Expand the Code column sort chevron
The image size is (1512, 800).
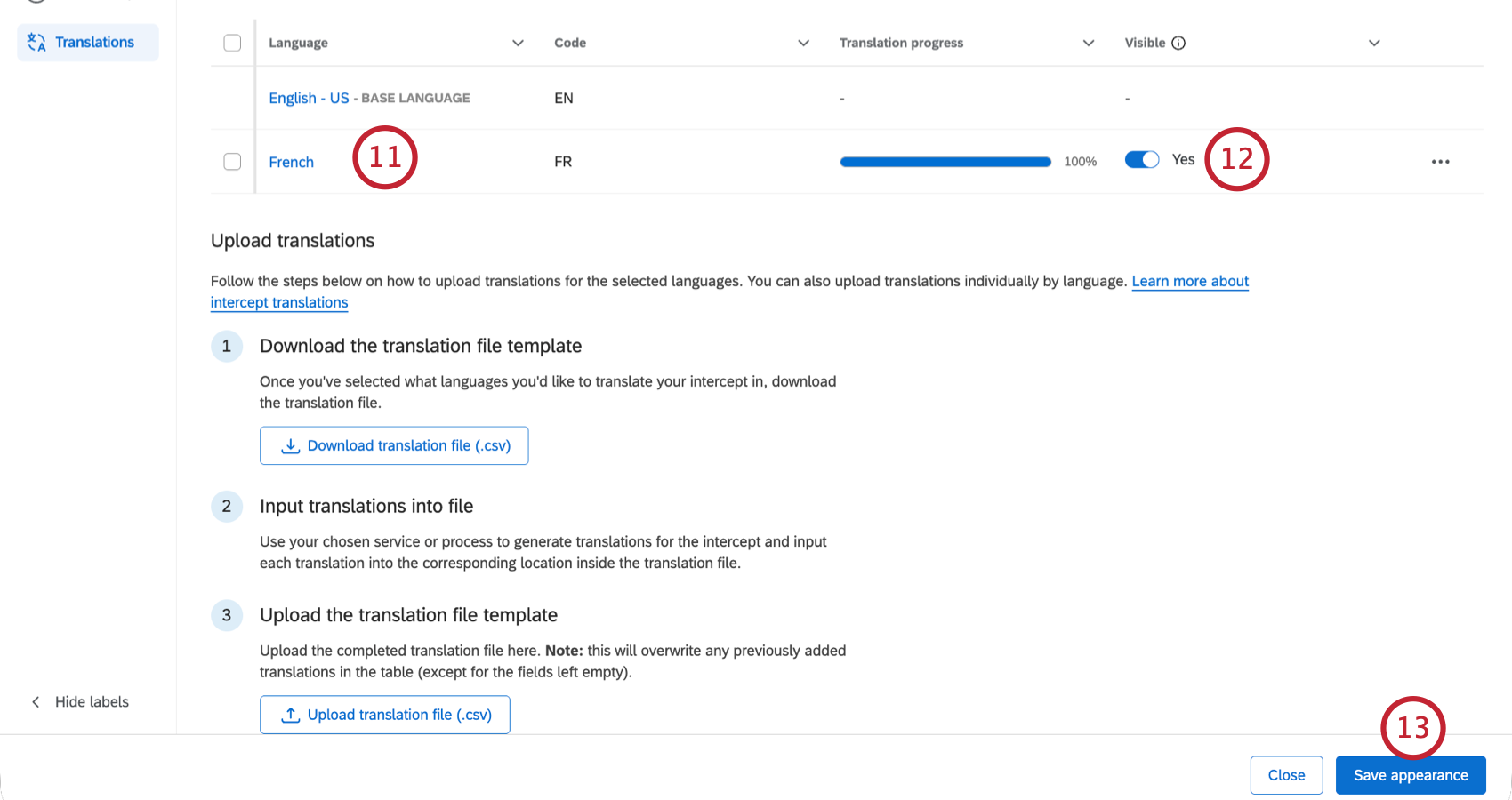coord(803,43)
